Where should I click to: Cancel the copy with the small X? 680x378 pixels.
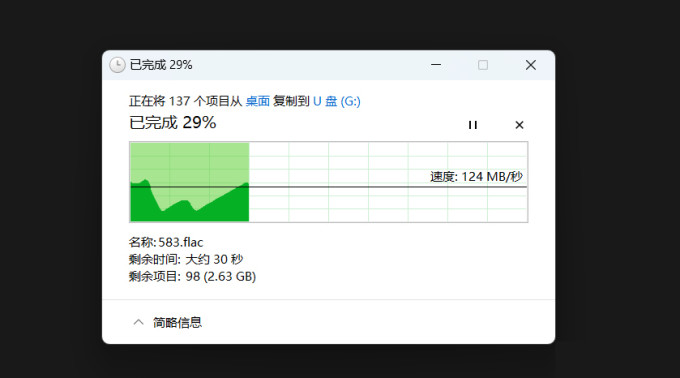(519, 125)
